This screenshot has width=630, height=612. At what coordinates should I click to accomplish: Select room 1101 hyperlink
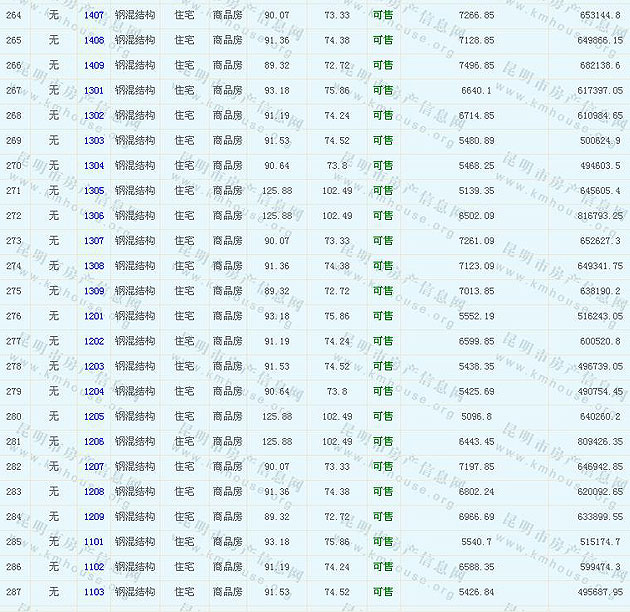94,541
